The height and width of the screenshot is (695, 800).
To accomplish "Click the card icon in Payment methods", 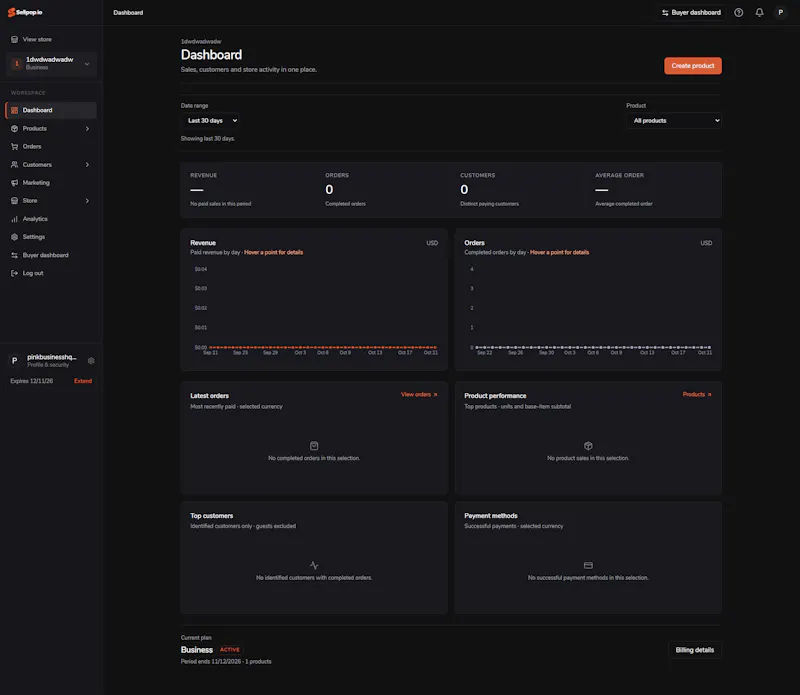I will pyautogui.click(x=588, y=565).
